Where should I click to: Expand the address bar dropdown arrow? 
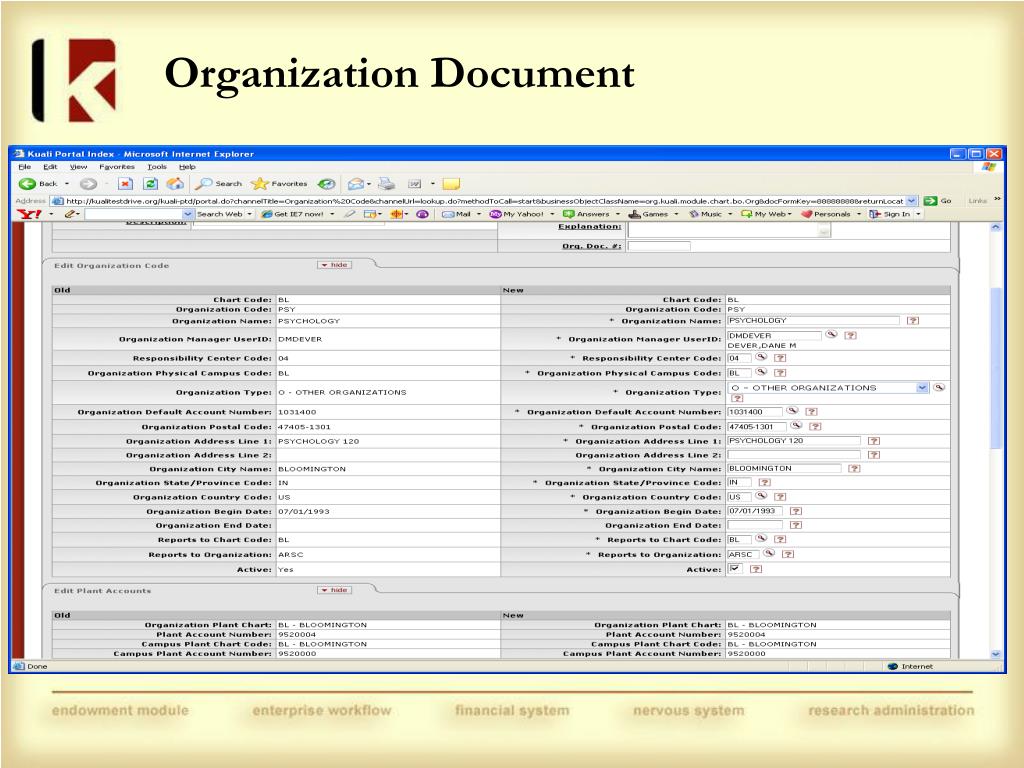point(912,200)
